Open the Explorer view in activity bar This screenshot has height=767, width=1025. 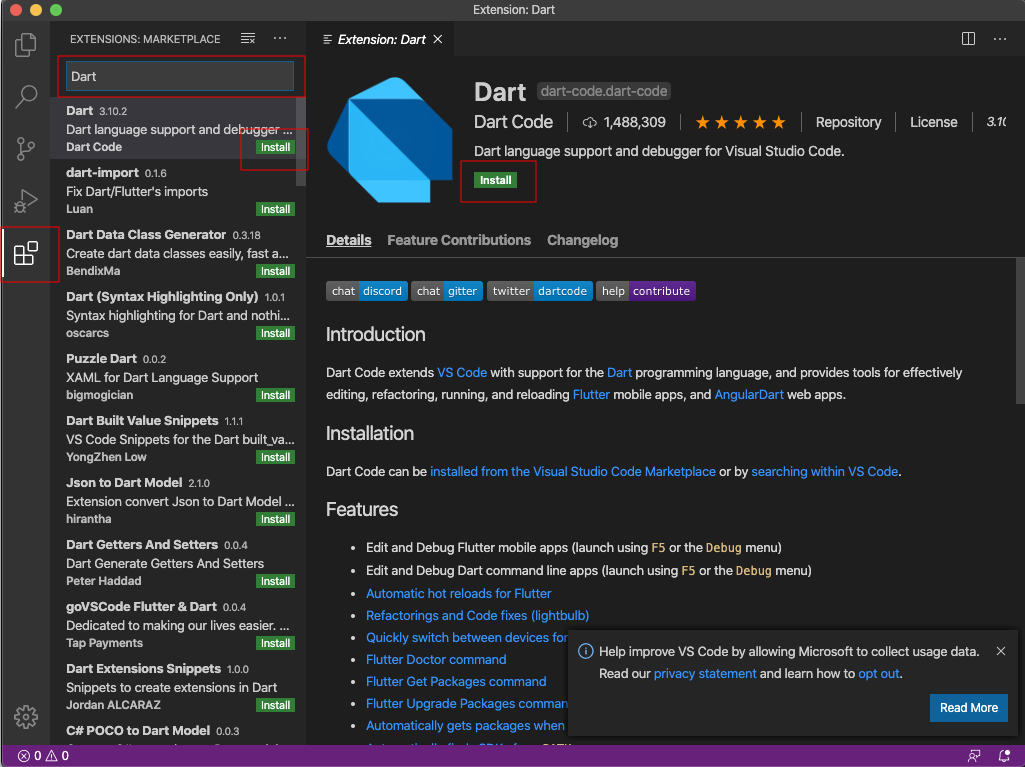25,44
